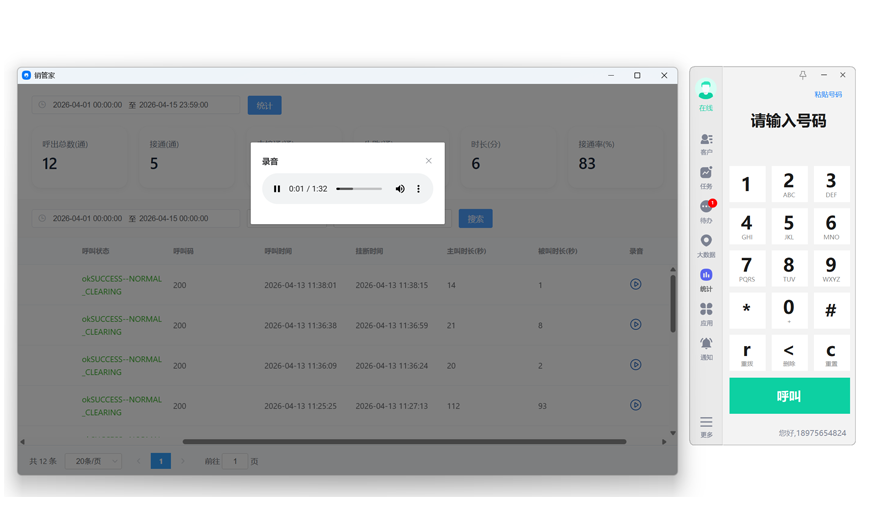The width and height of the screenshot is (882, 531).
Task: Click the 粘贴号码 paste number link
Action: click(x=827, y=95)
